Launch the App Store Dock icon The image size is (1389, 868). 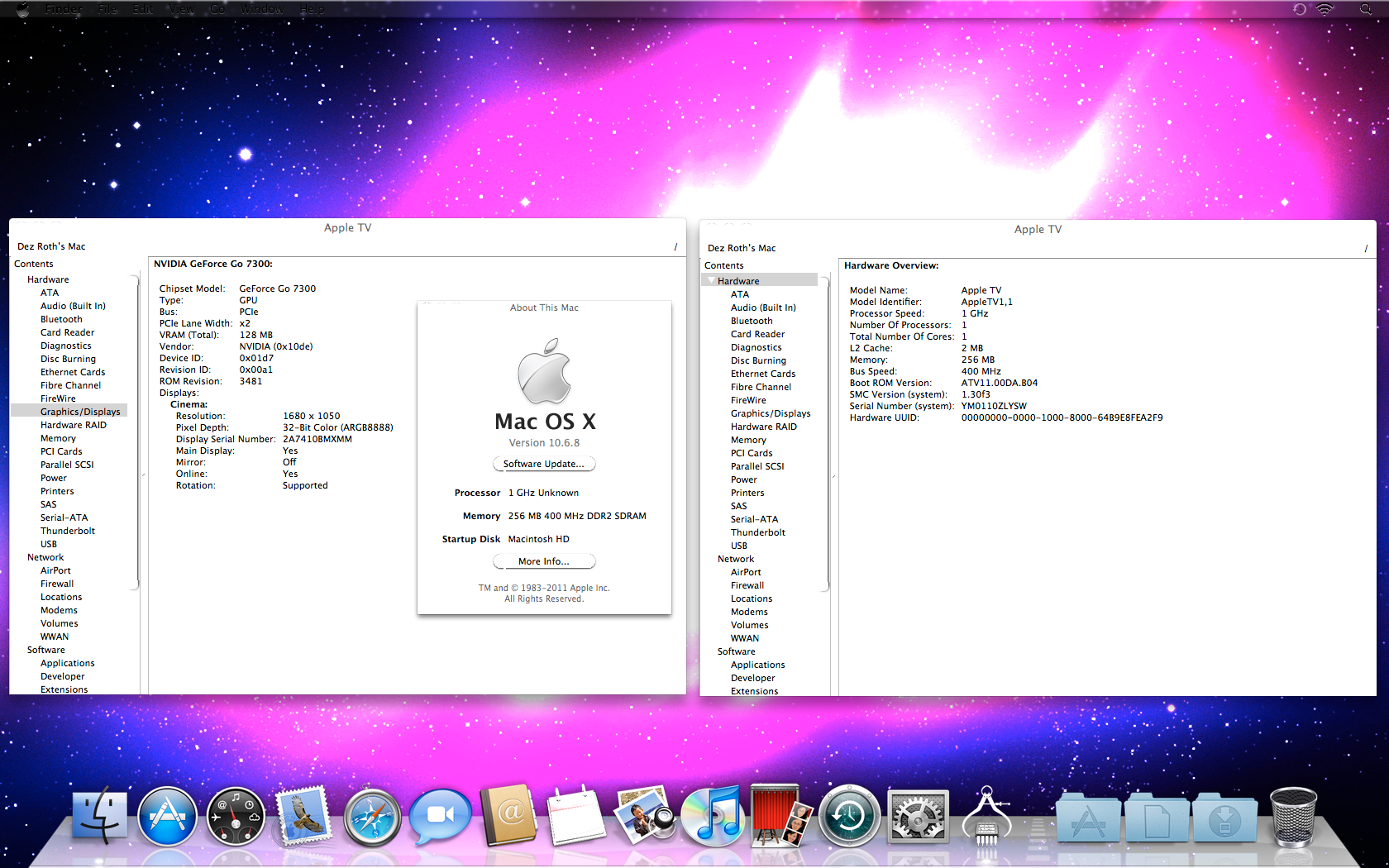pyautogui.click(x=168, y=816)
